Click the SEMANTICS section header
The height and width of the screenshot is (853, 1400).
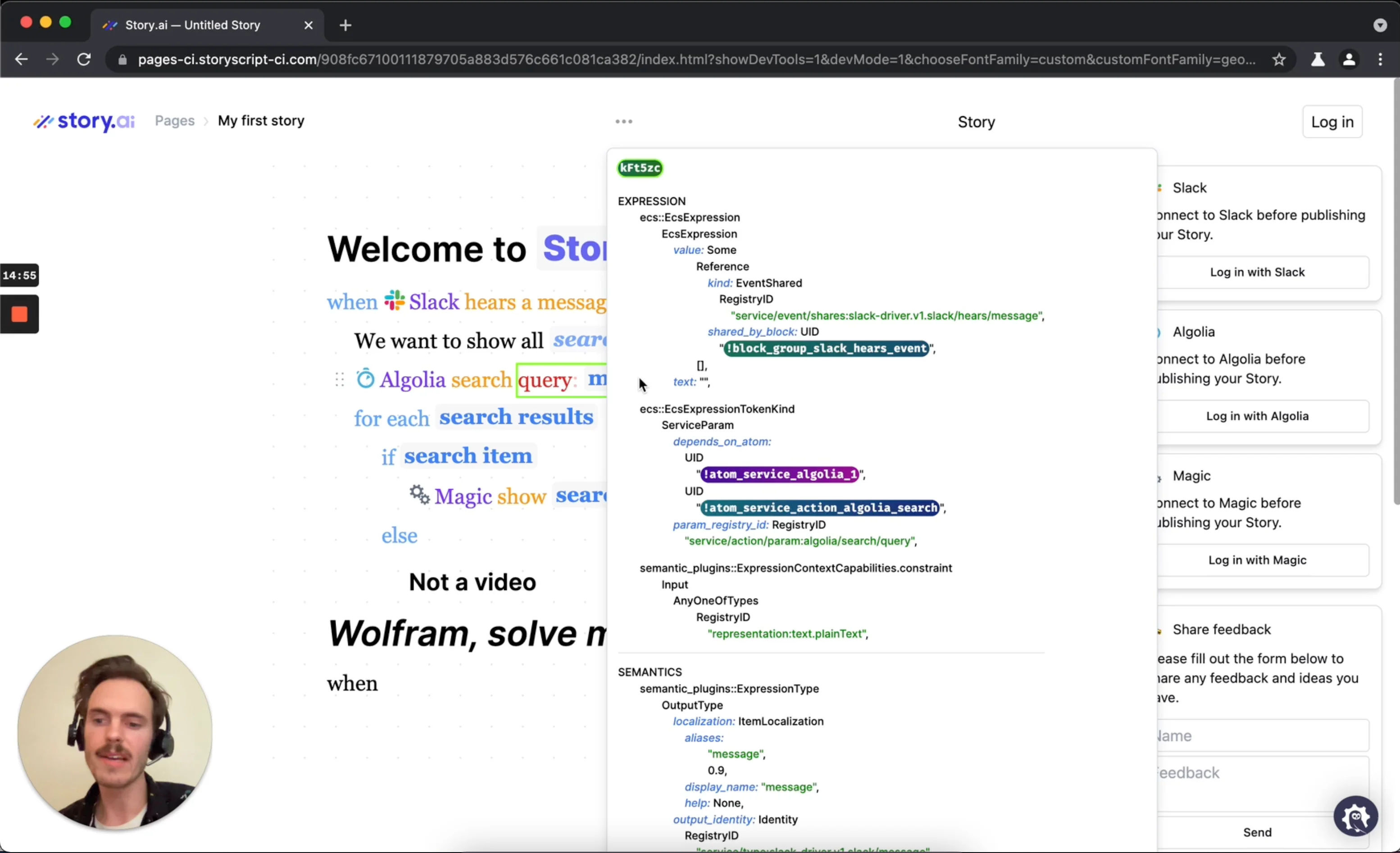coord(650,672)
